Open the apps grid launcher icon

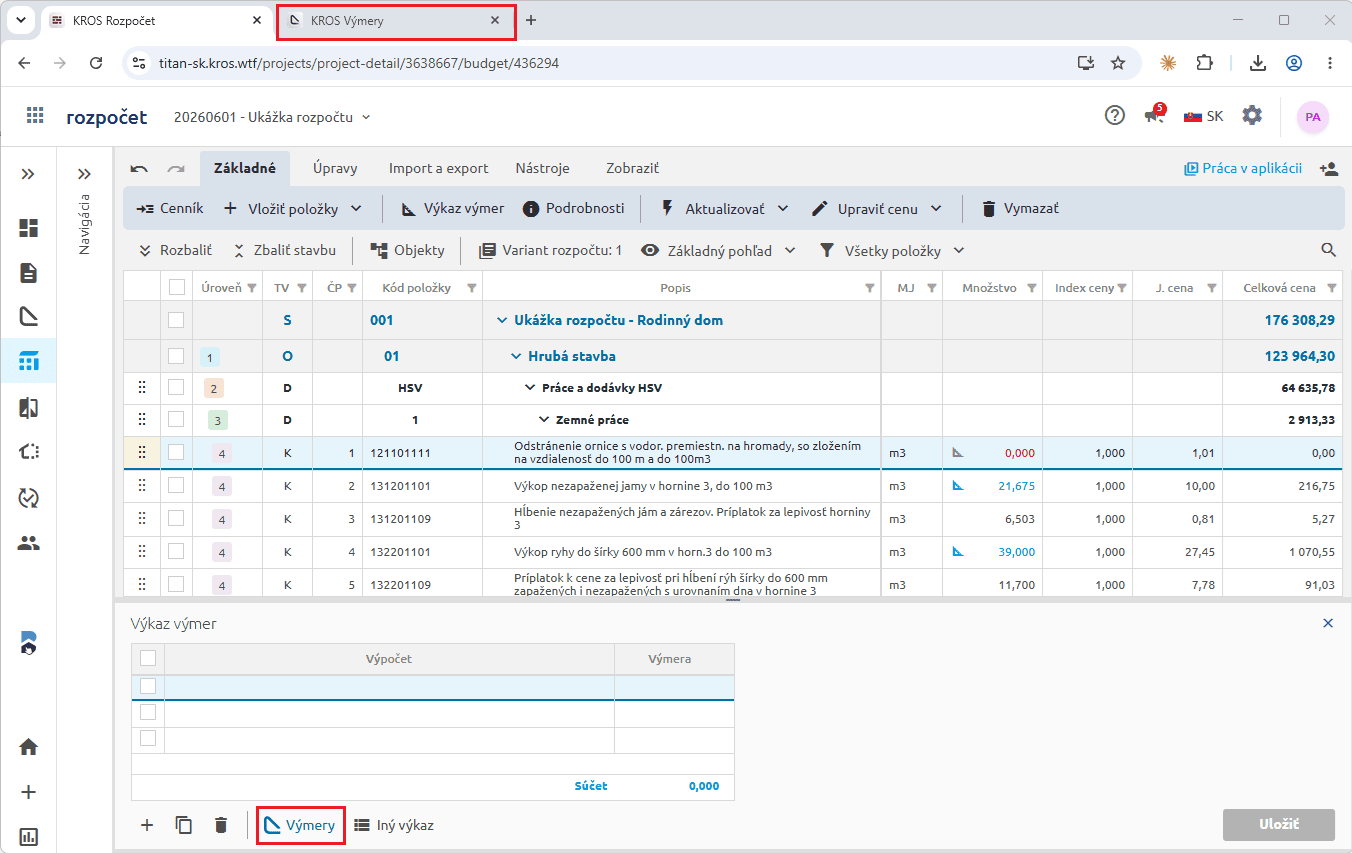coord(35,116)
